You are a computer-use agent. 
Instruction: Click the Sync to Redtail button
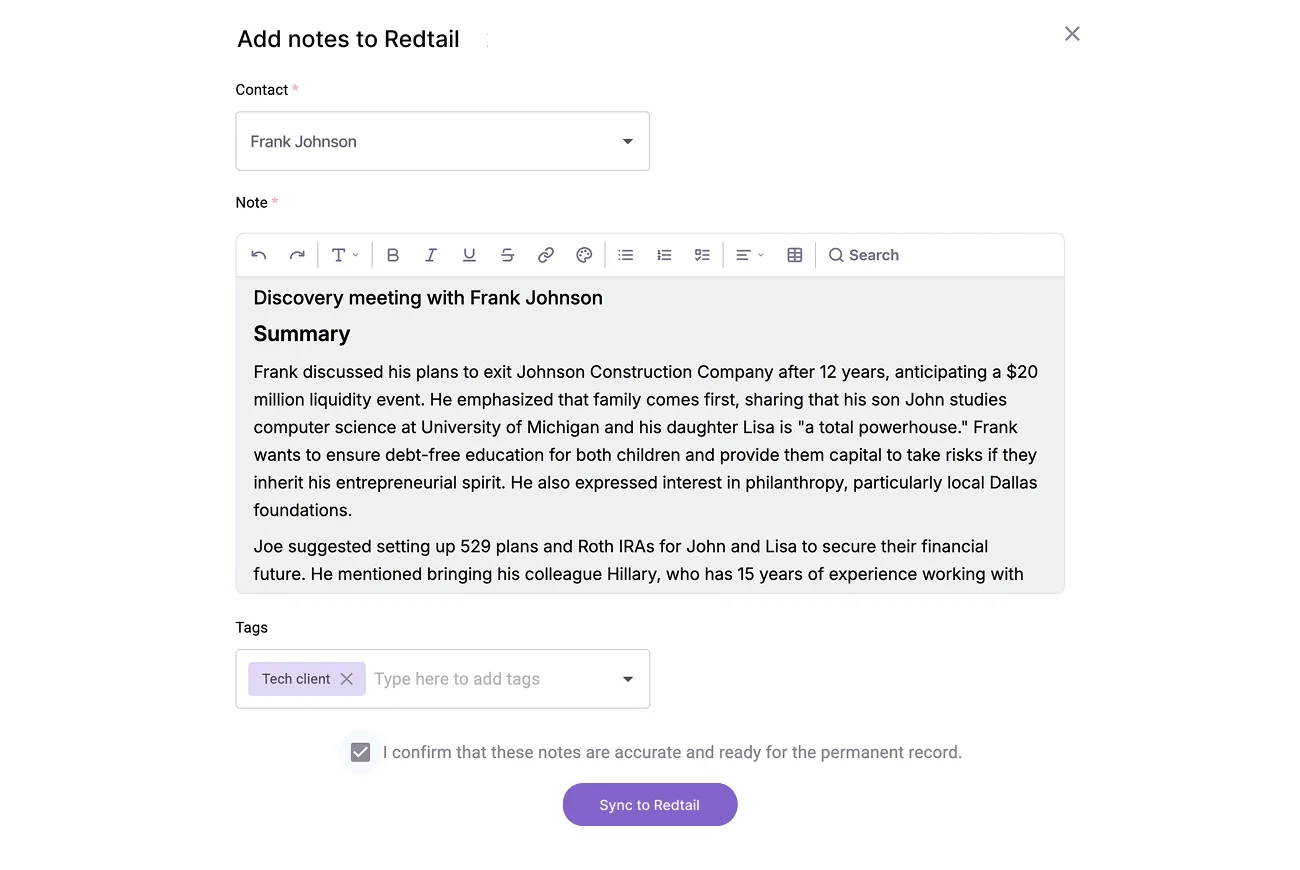click(x=650, y=805)
